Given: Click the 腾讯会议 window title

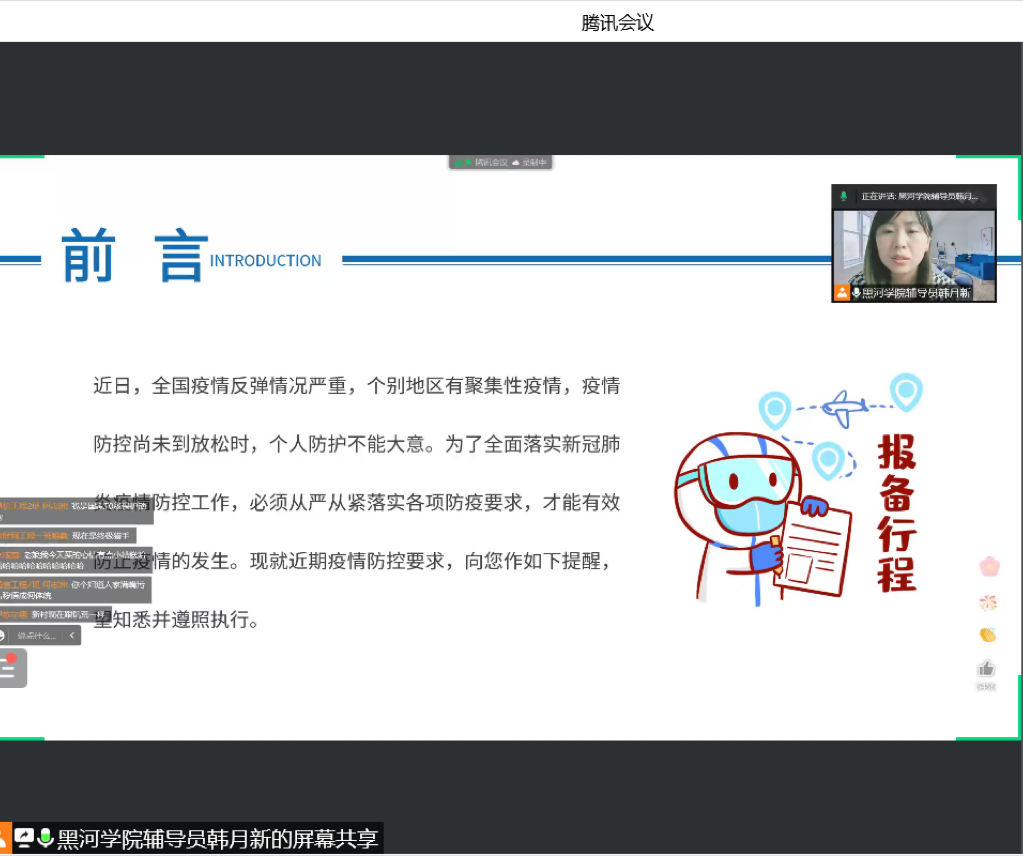Looking at the screenshot, I should coord(617,22).
